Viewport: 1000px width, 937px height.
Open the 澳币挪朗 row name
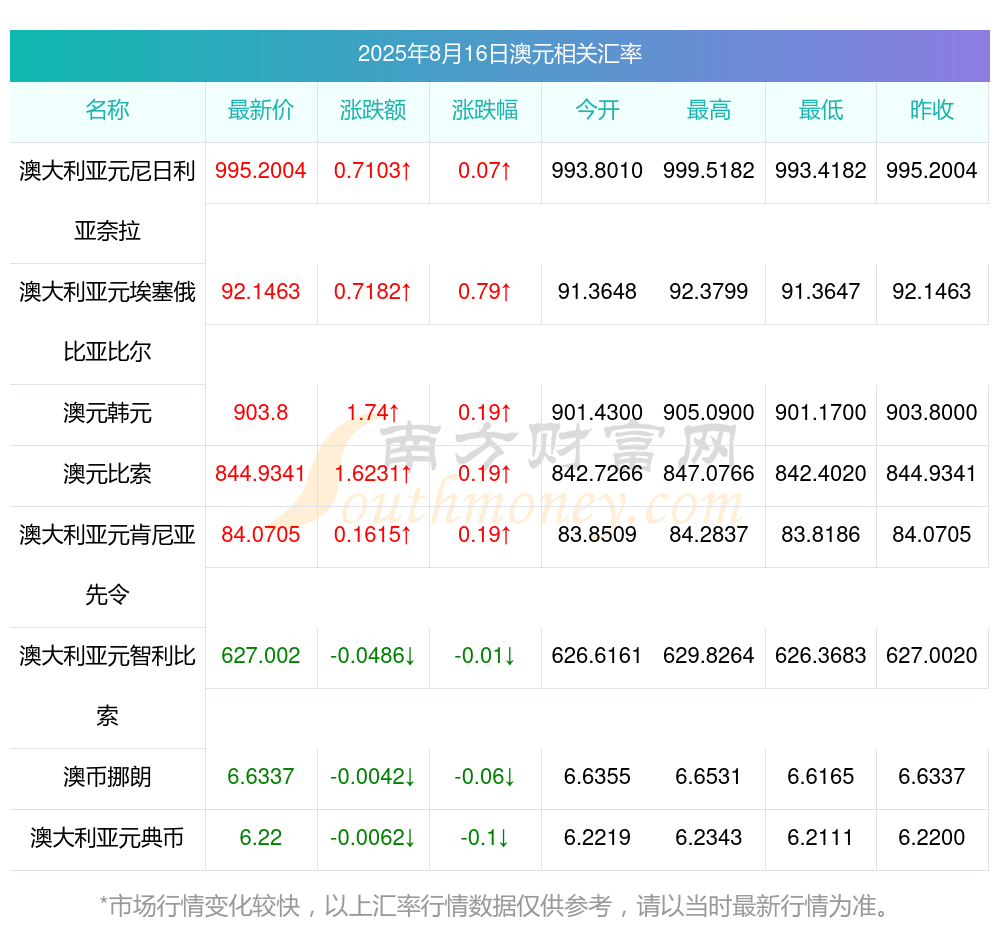(107, 776)
